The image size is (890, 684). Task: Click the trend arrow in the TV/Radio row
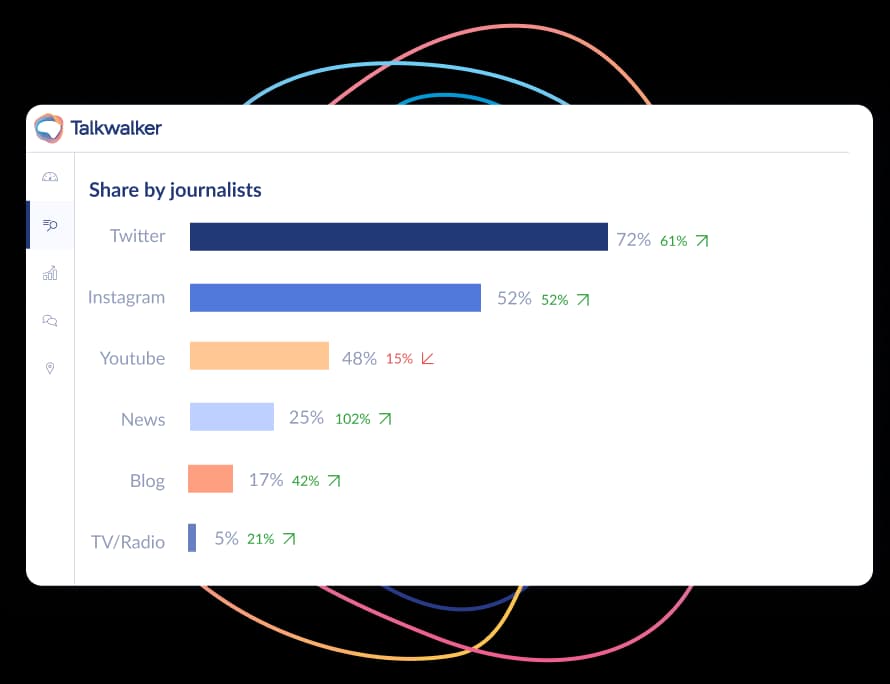[289, 539]
